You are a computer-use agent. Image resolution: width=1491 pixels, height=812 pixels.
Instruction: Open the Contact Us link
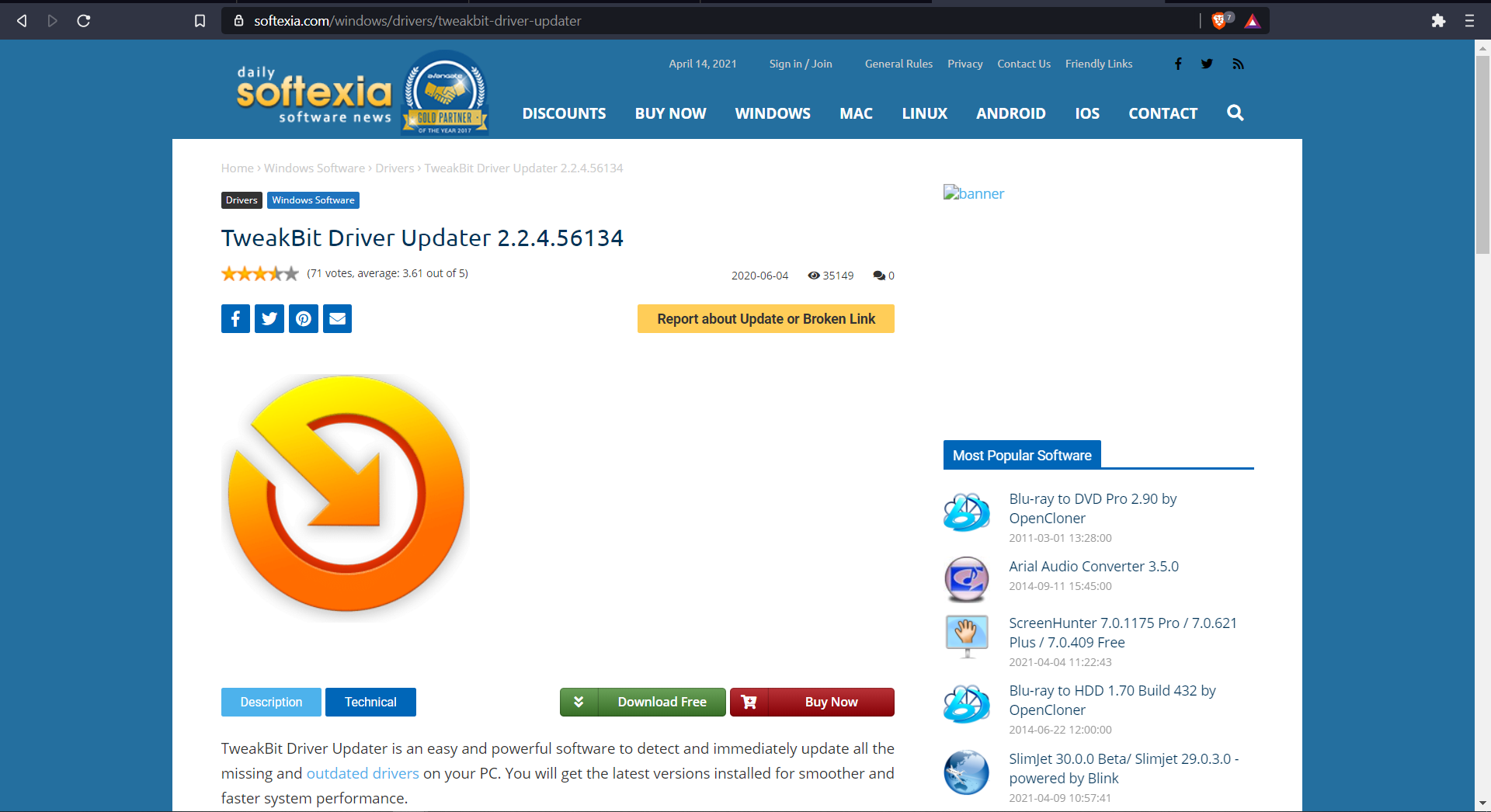click(1024, 64)
